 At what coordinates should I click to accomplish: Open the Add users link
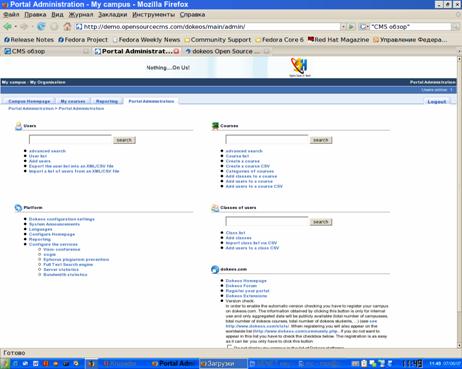click(x=40, y=161)
